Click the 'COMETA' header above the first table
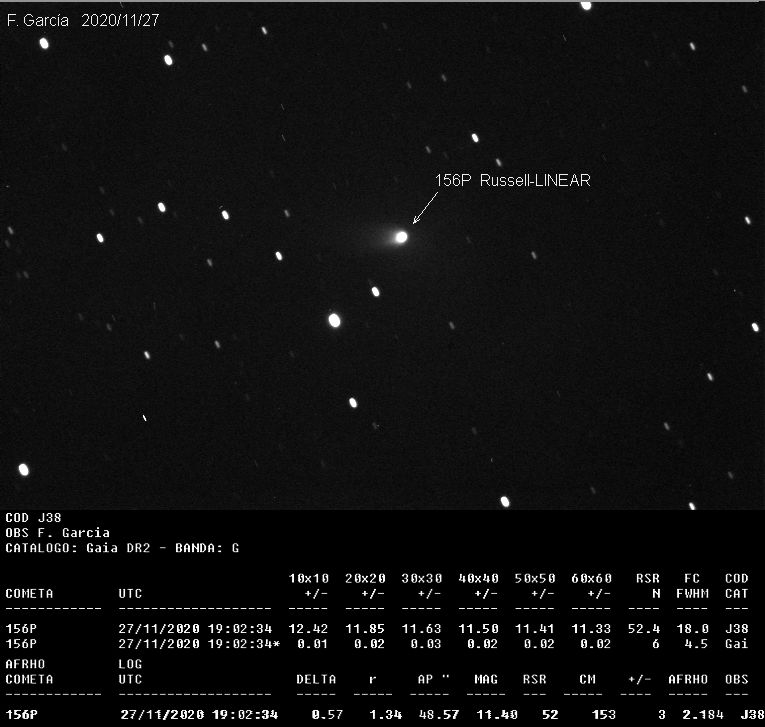Viewport: 765px width, 727px height. [x=29, y=594]
